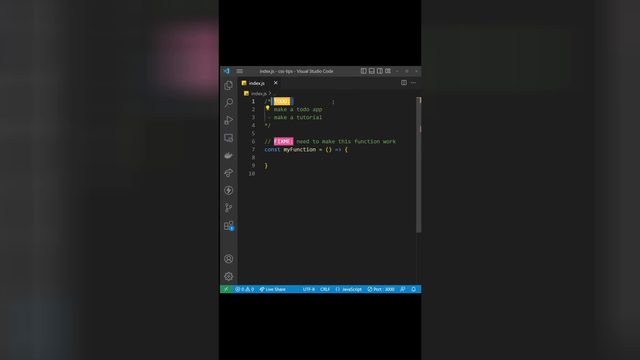This screenshot has width=640, height=360.
Task: Click the highlighted TODO: keyword
Action: tap(282, 101)
